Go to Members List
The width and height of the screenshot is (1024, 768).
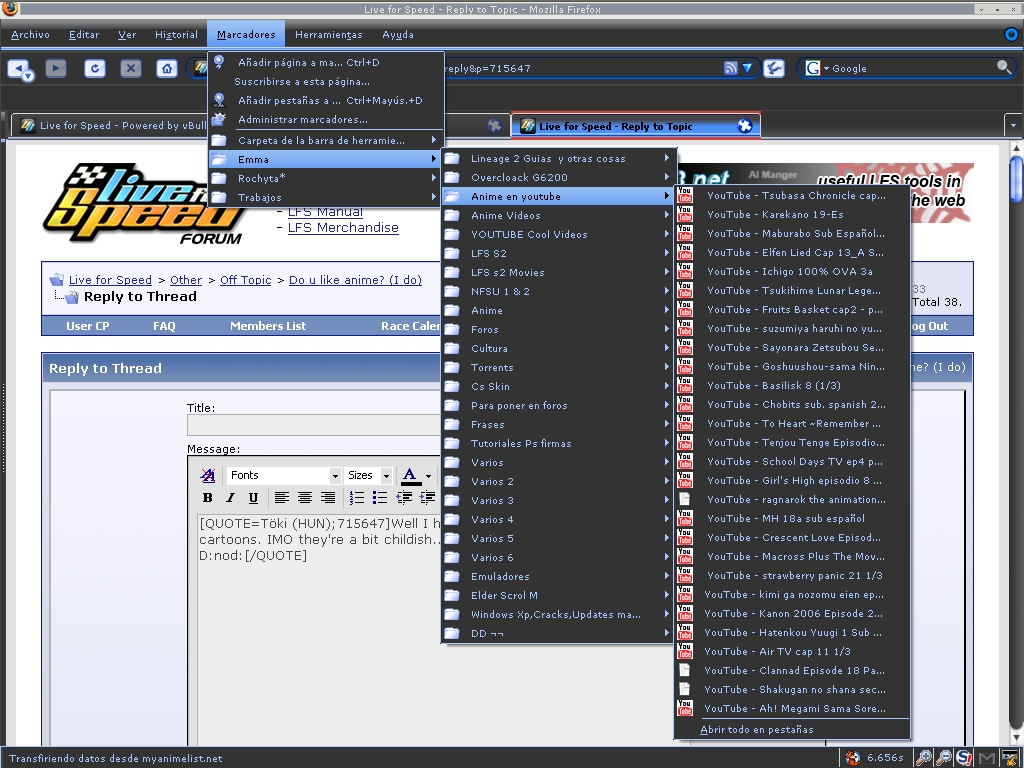click(x=268, y=326)
